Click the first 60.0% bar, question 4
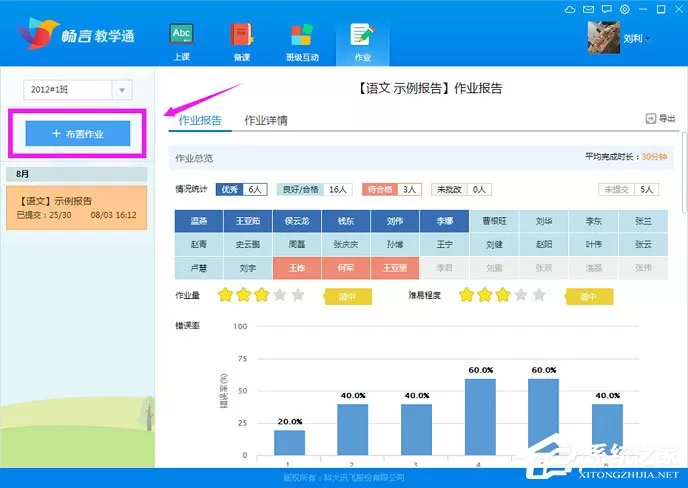 click(x=480, y=417)
